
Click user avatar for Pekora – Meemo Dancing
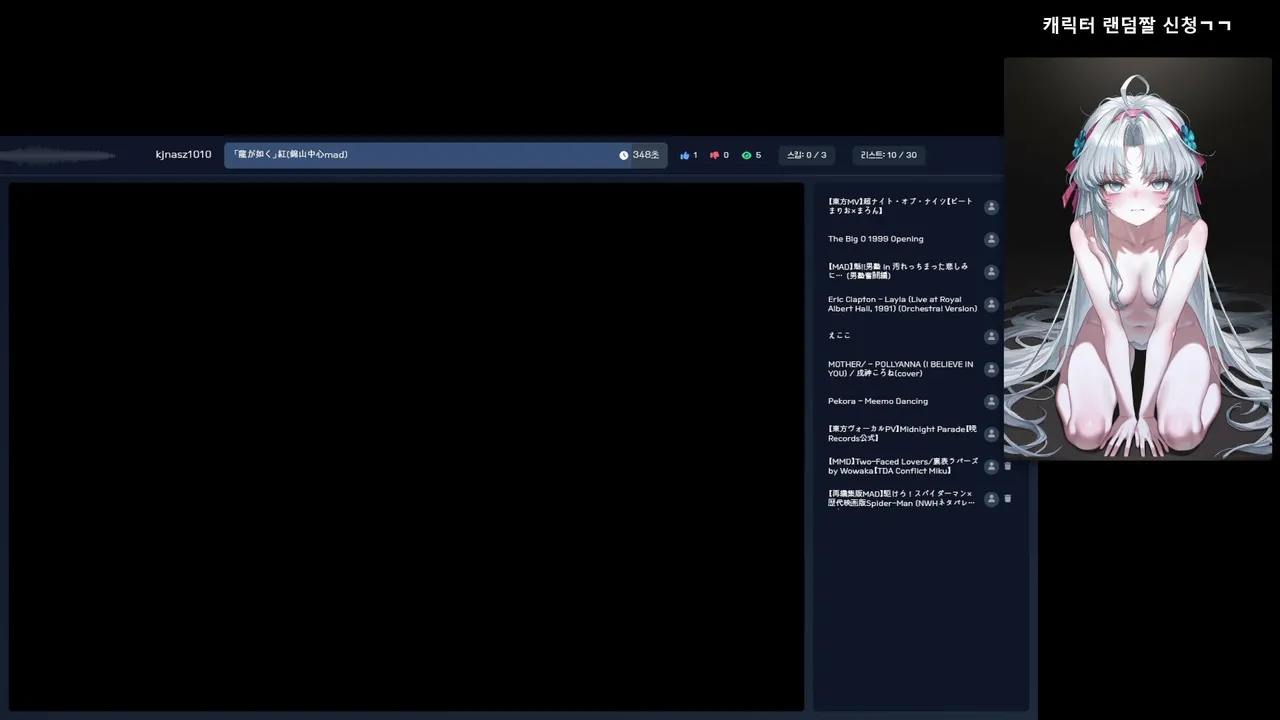(x=991, y=401)
